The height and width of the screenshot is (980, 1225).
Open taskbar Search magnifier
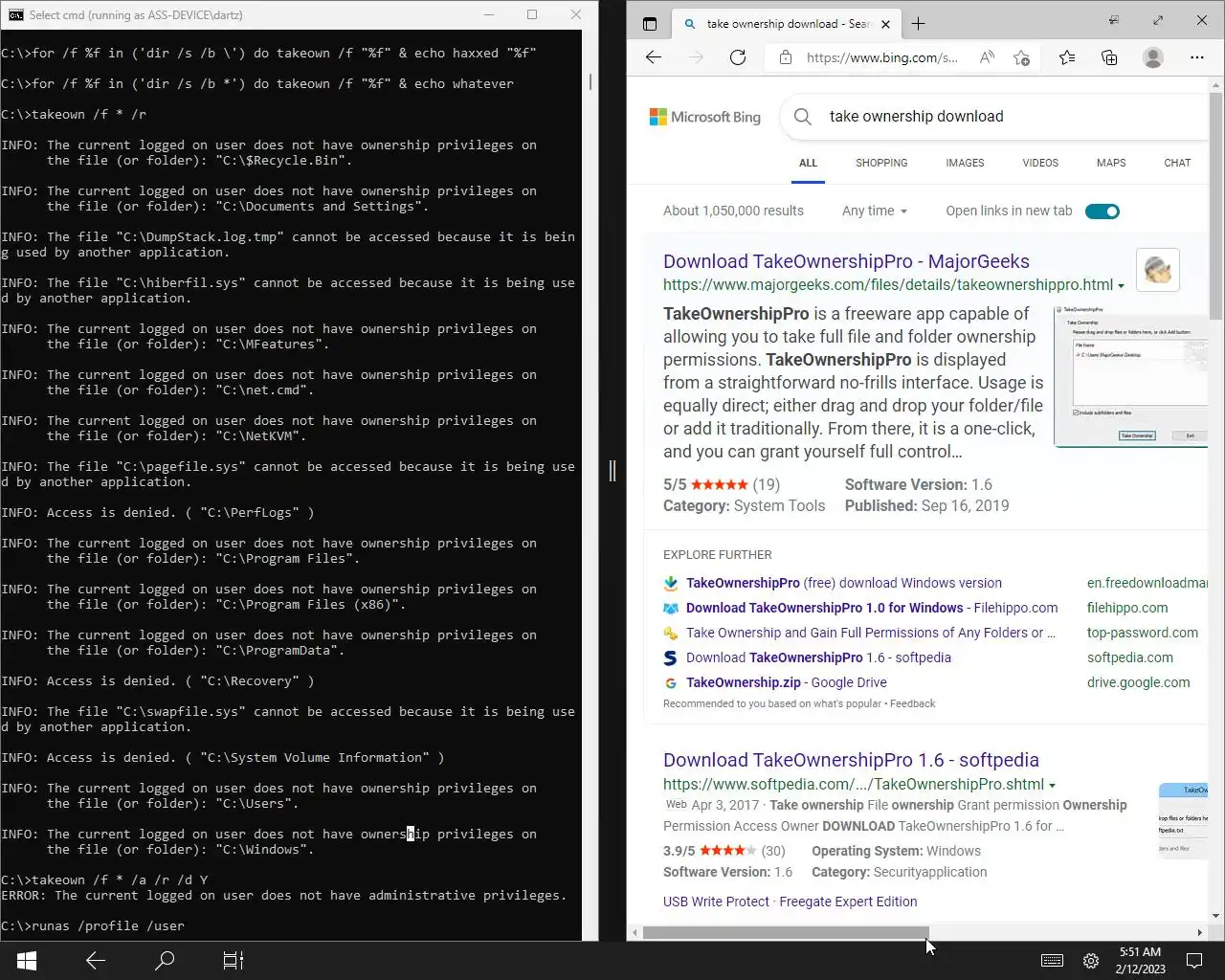165,960
